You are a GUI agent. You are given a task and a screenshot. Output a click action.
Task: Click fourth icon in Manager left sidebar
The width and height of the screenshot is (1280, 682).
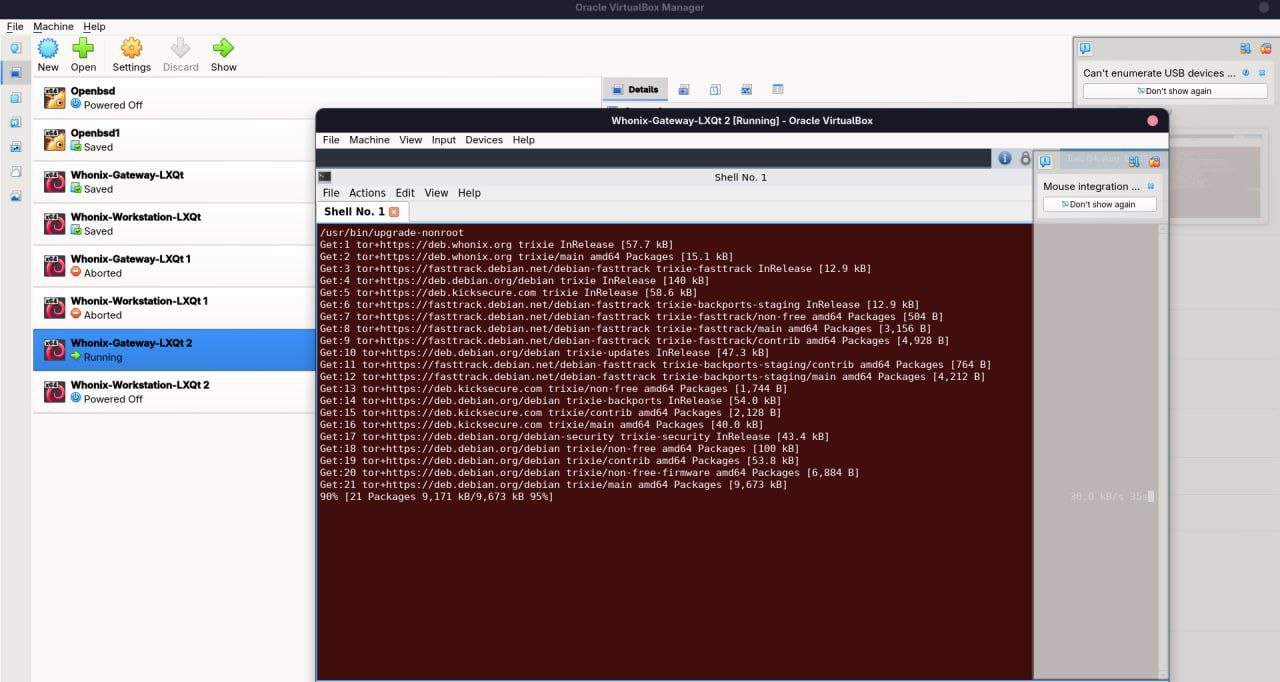click(15, 122)
